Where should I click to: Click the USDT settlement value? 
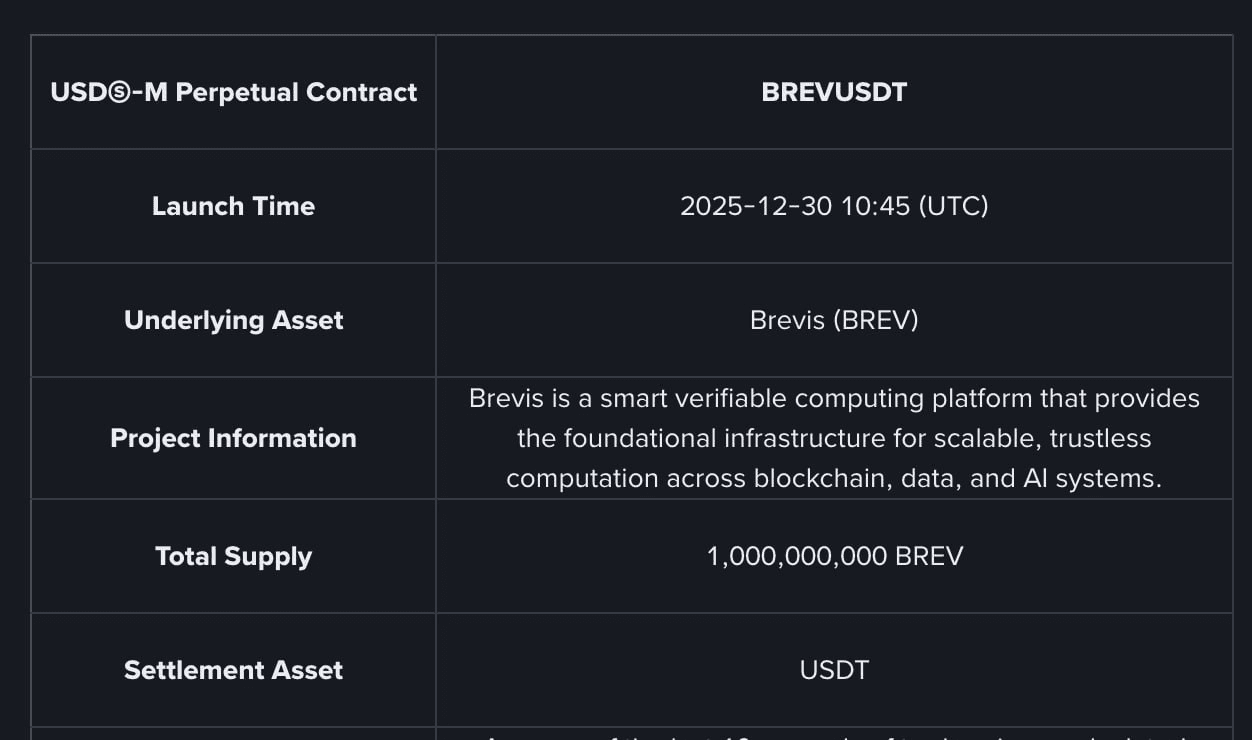834,670
